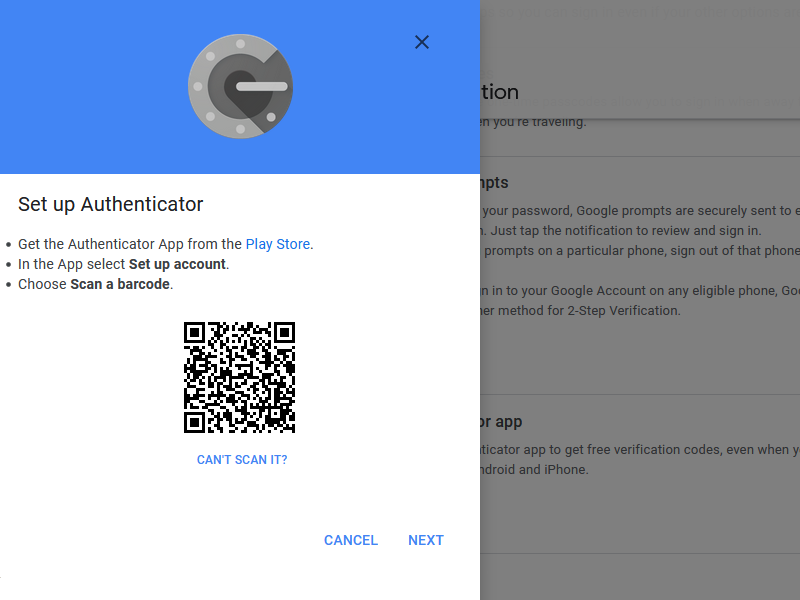
Task: Click the CAN'T SCAN IT? link
Action: click(242, 460)
